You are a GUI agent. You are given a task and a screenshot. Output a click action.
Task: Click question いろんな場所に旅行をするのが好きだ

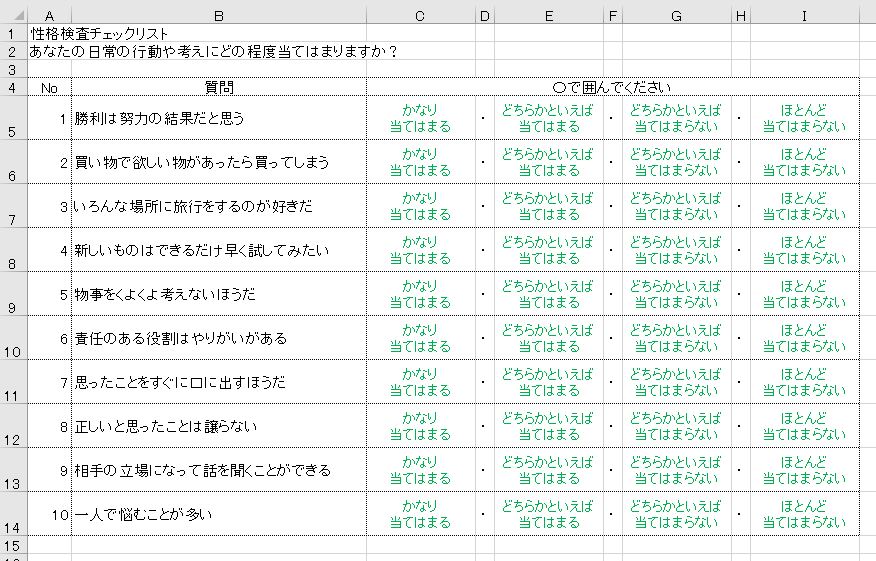click(x=193, y=206)
